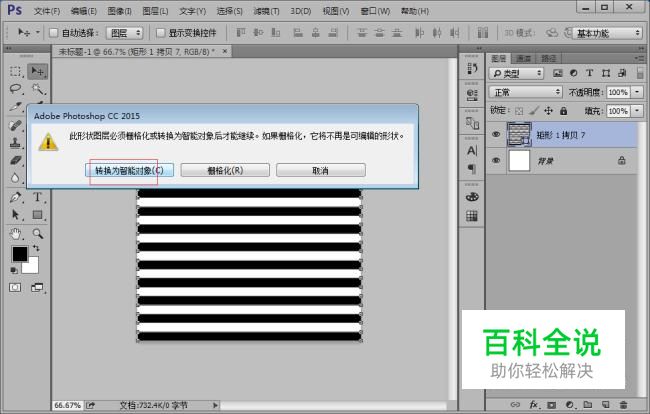Select the Rectangular Marquee tool
This screenshot has width=650, height=414.
[x=15, y=72]
